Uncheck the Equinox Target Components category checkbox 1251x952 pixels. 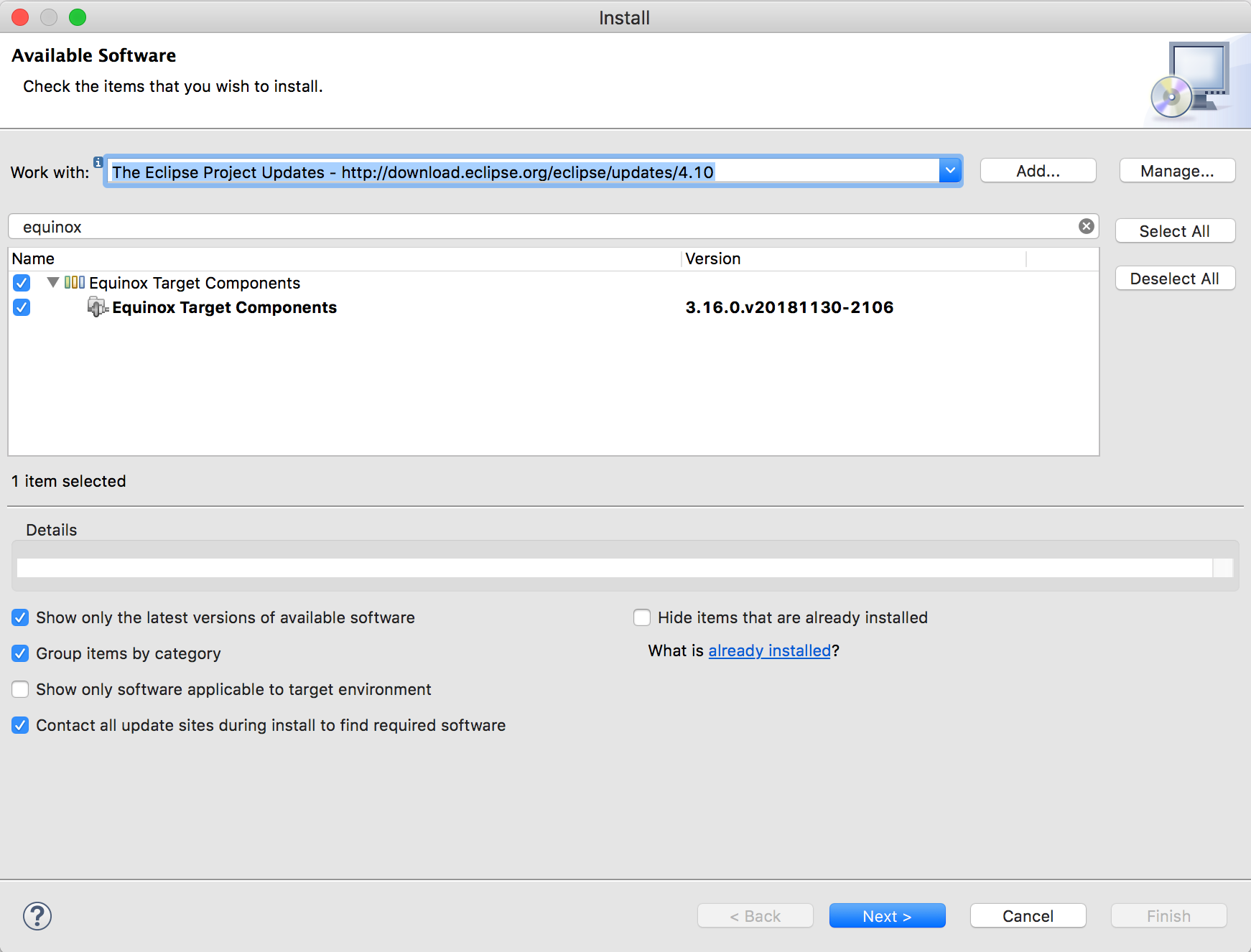click(x=22, y=283)
